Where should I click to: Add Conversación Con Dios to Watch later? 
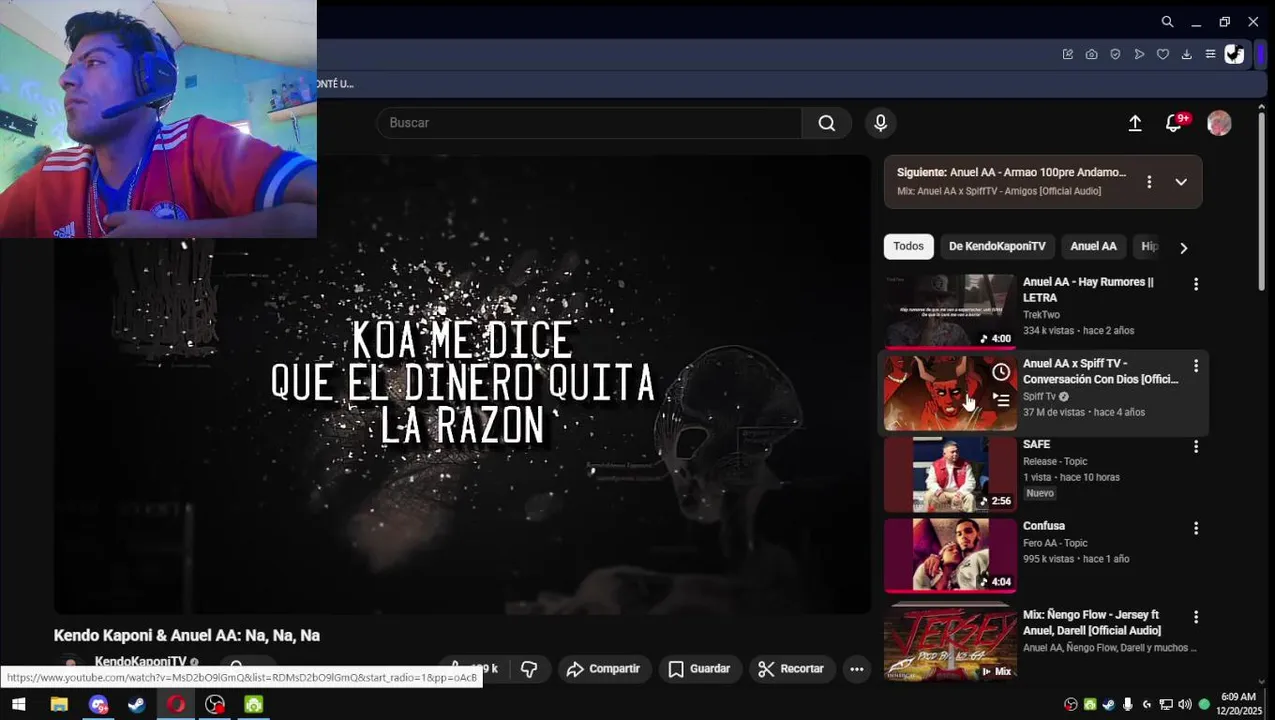coord(1001,372)
